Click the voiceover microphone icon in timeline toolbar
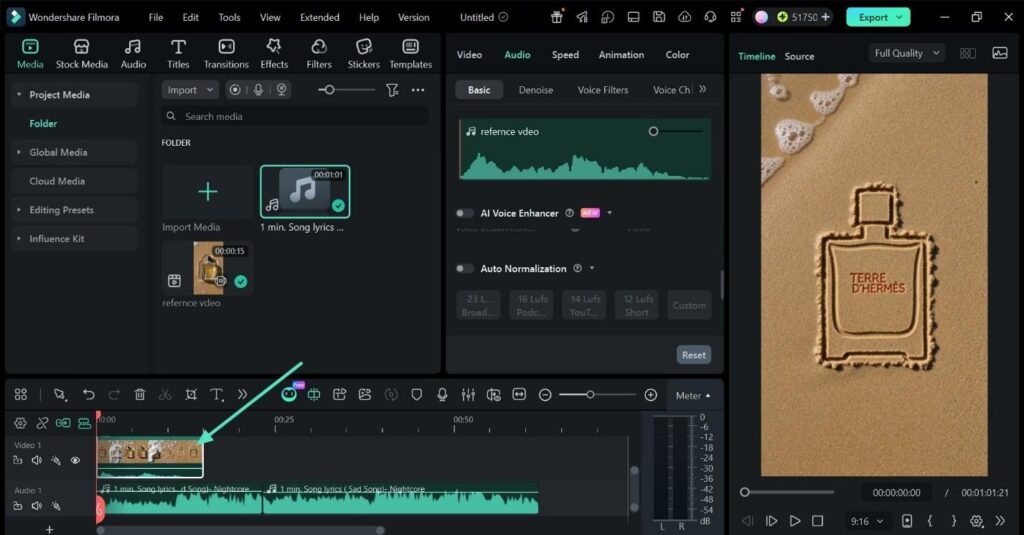1024x535 pixels. point(442,395)
